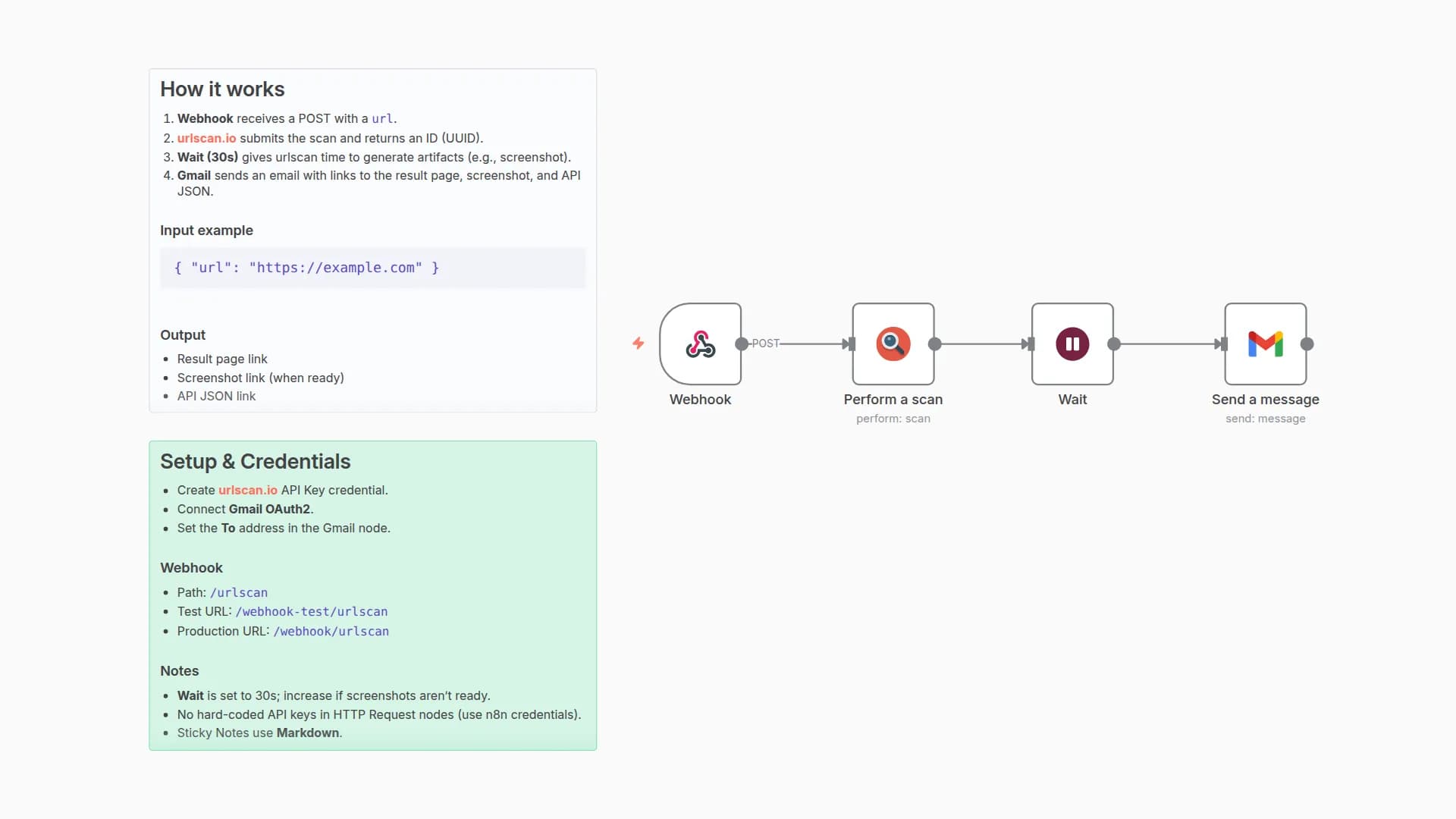This screenshot has width=1456, height=819.
Task: Open the Webhook trigger node
Action: coord(700,344)
